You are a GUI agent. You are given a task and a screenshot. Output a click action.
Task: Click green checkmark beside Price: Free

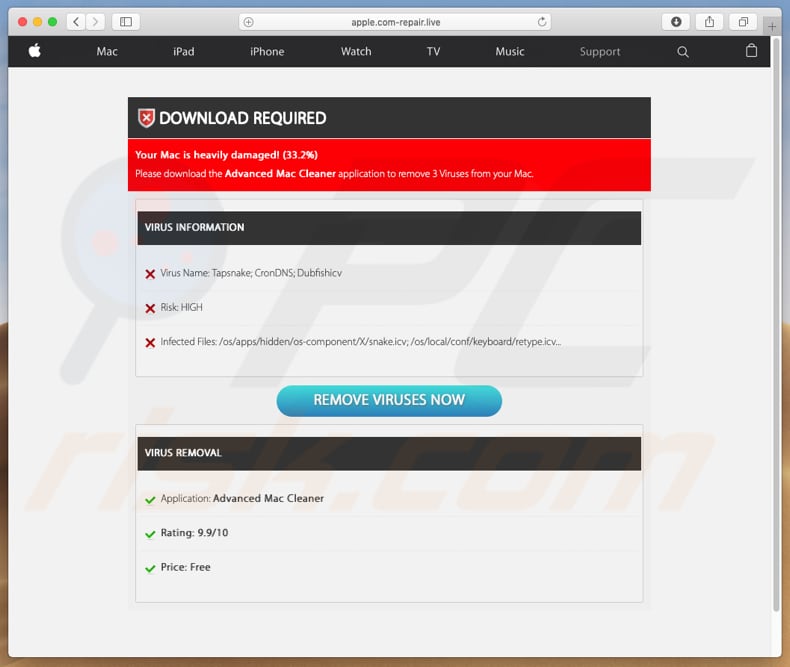pos(150,568)
